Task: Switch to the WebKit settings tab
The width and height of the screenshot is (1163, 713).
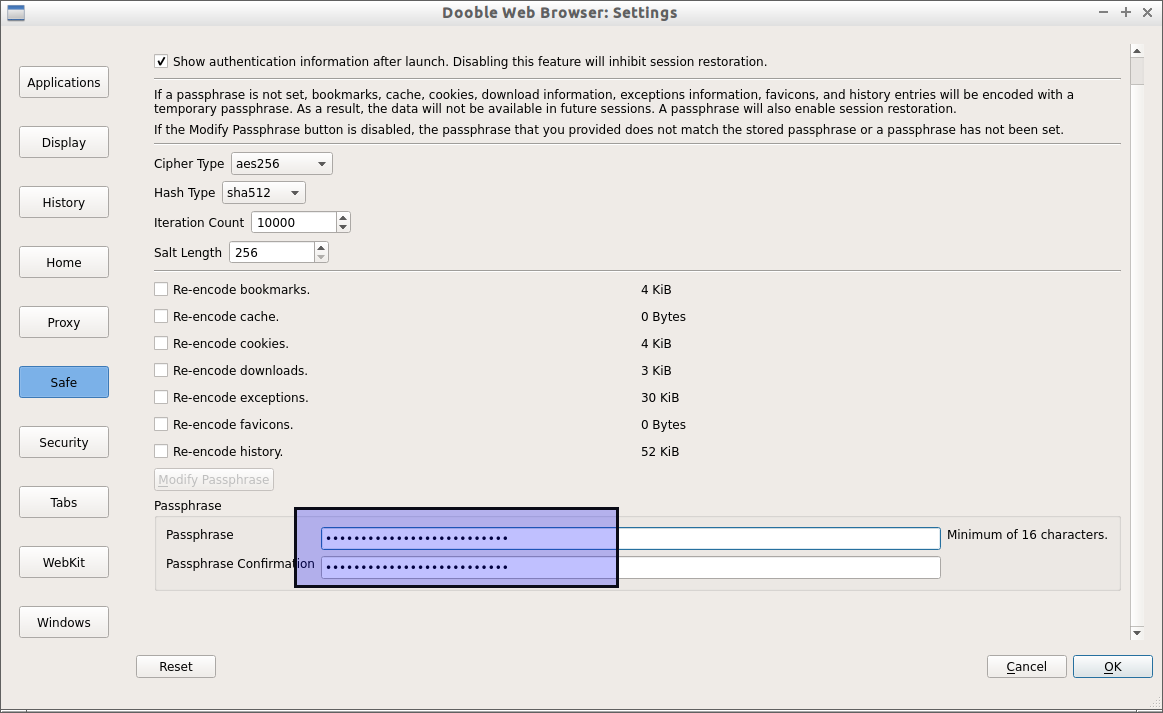Action: [64, 562]
